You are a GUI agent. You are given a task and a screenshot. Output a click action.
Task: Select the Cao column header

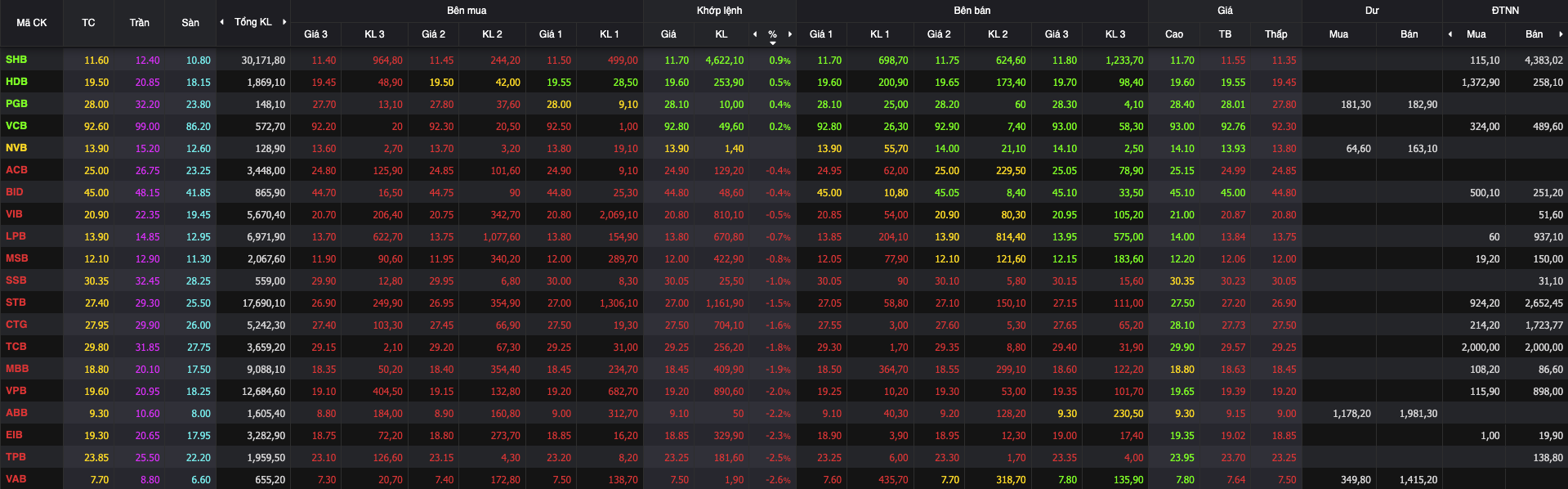pos(1174,34)
